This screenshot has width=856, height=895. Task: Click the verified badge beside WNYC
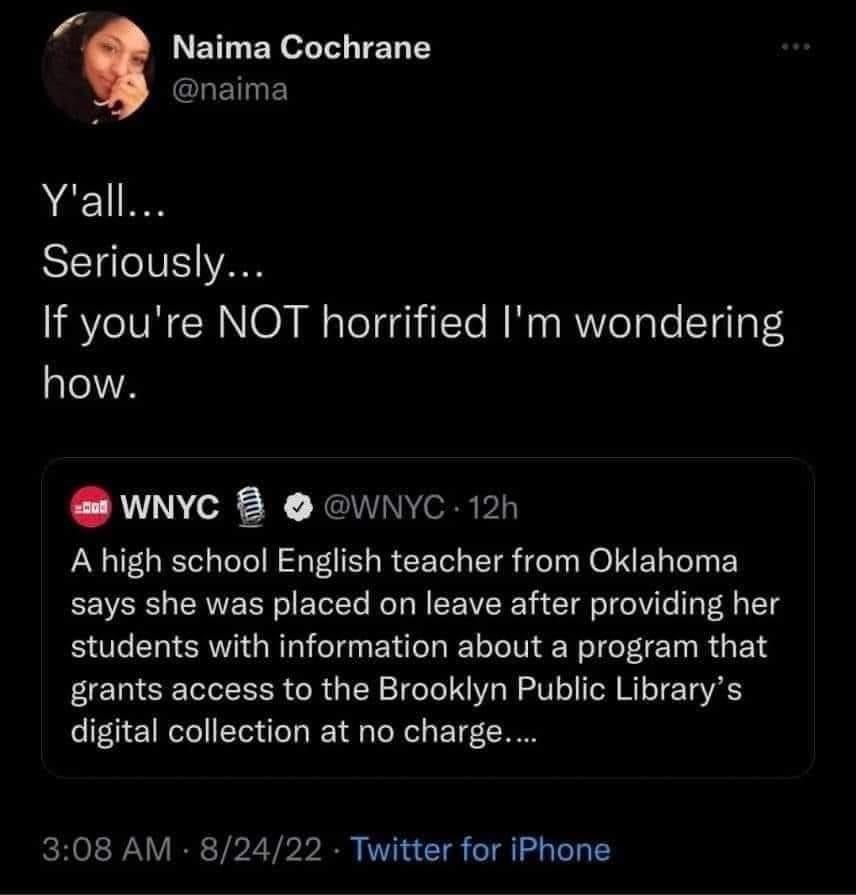tap(296, 509)
